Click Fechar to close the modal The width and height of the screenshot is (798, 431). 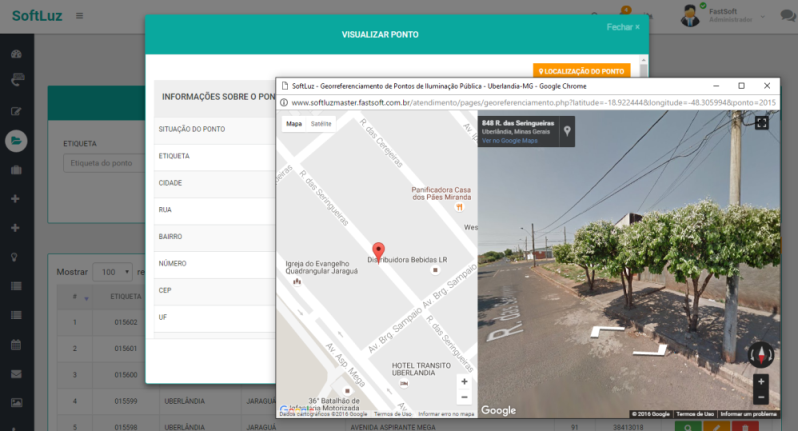(623, 27)
